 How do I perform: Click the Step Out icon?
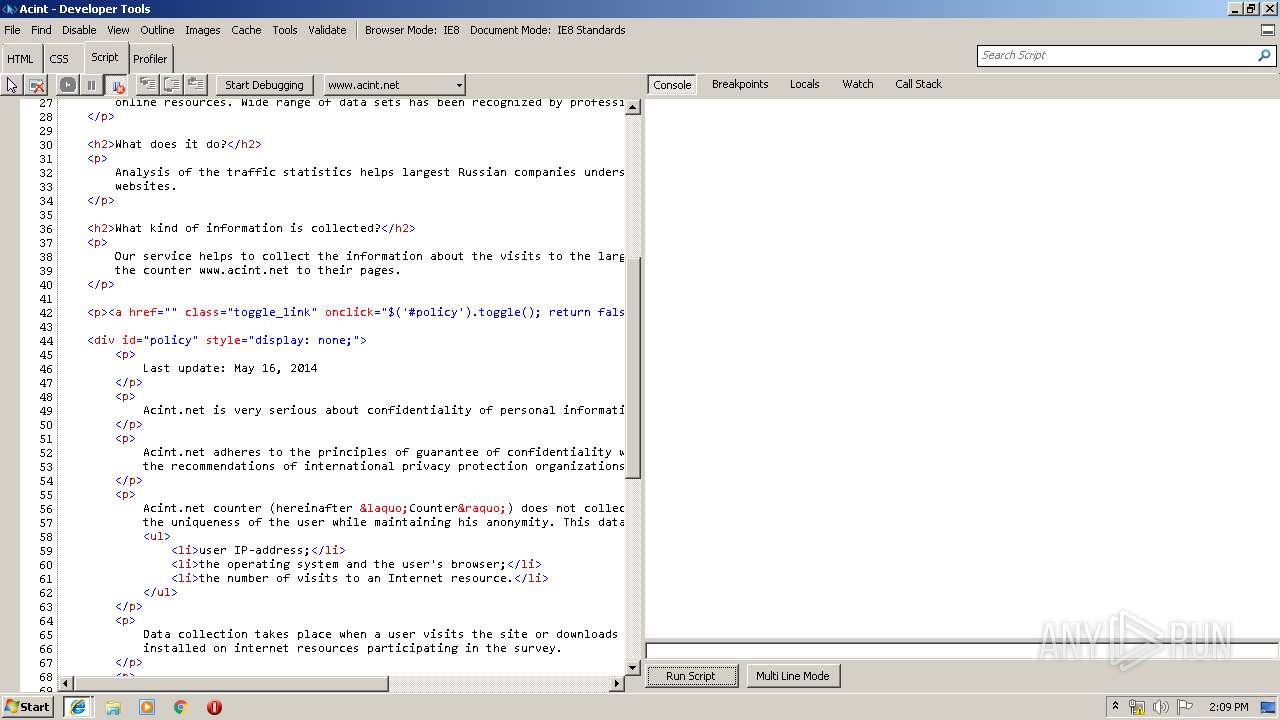[196, 85]
